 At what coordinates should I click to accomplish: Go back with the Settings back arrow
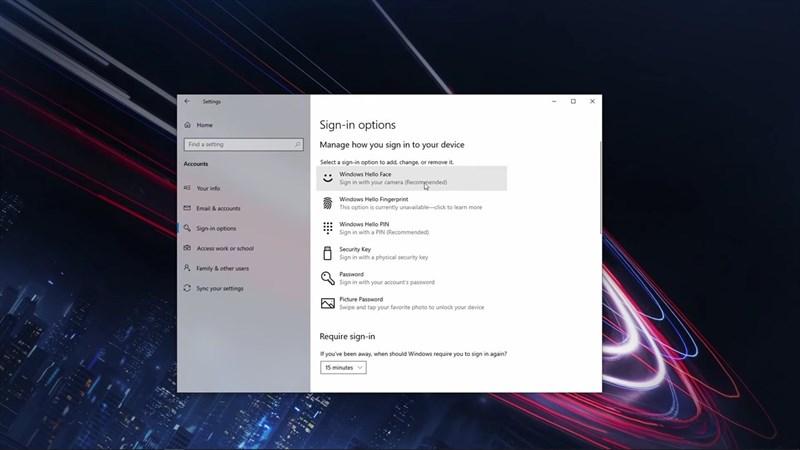[187, 101]
